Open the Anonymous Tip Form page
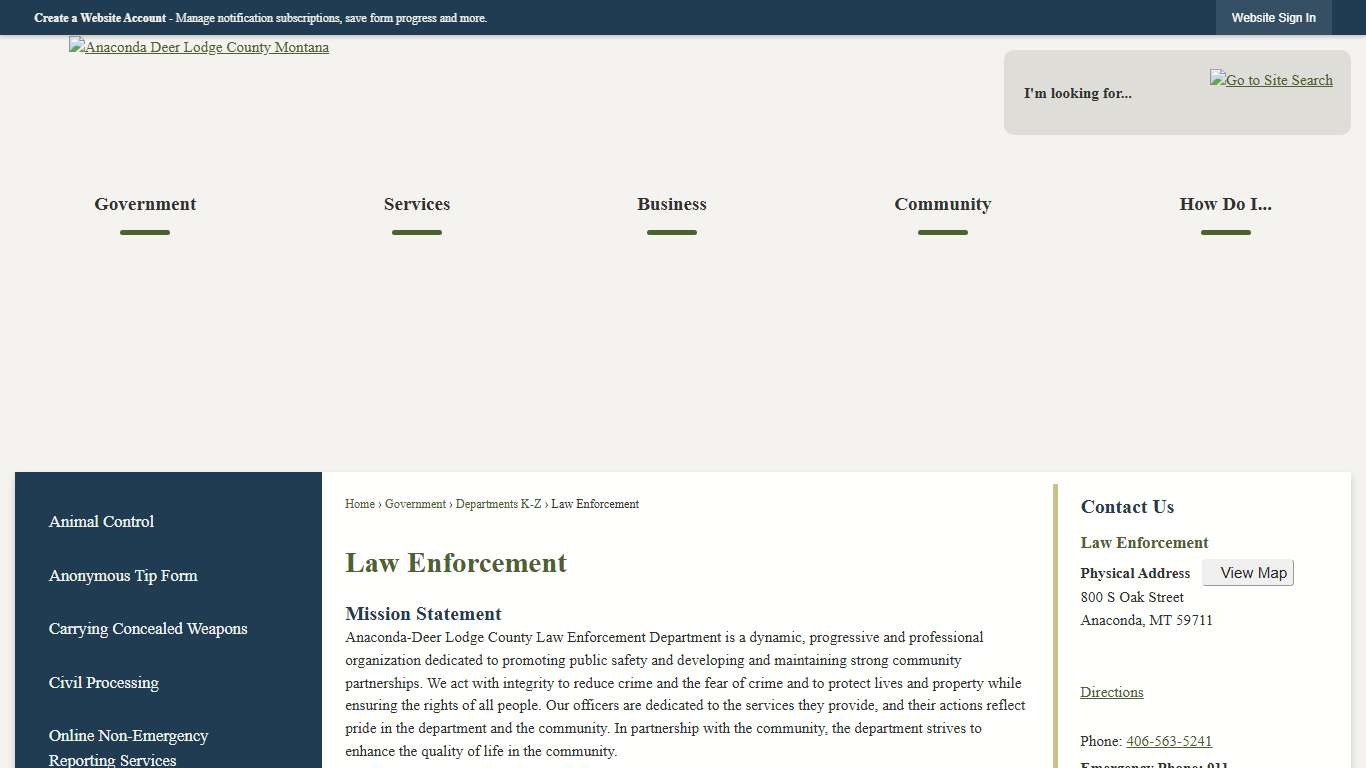The height and width of the screenshot is (768, 1366). coord(123,575)
